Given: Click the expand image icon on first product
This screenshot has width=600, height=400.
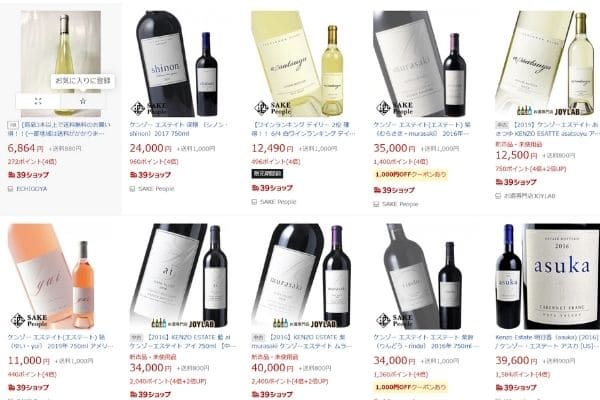Looking at the screenshot, I should [38, 101].
